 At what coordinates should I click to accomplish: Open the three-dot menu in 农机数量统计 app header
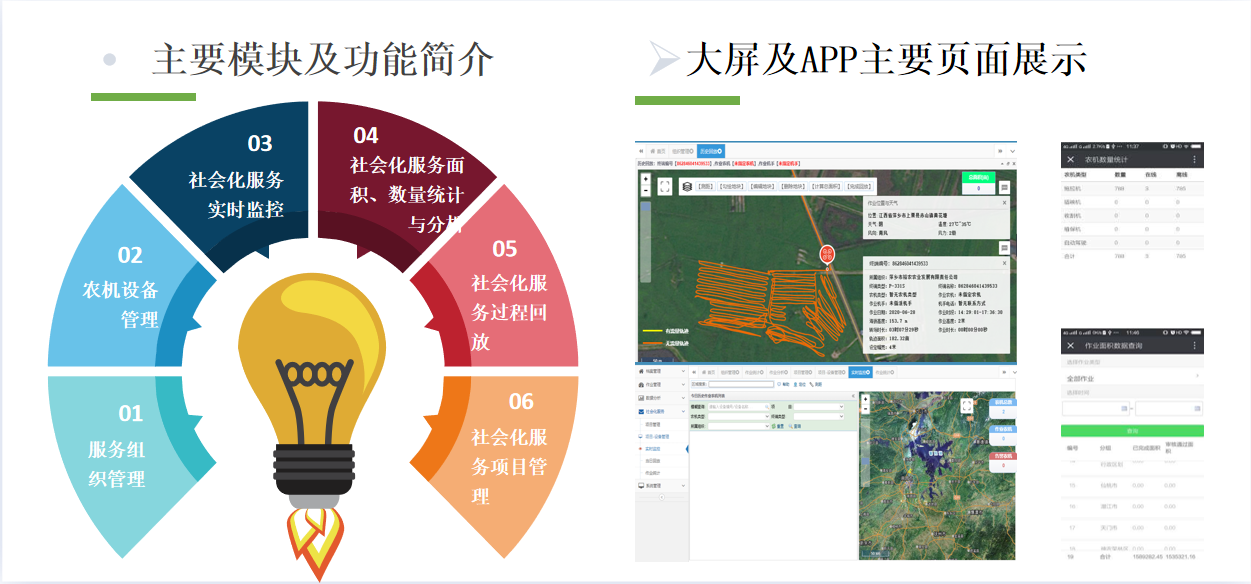pyautogui.click(x=1193, y=159)
